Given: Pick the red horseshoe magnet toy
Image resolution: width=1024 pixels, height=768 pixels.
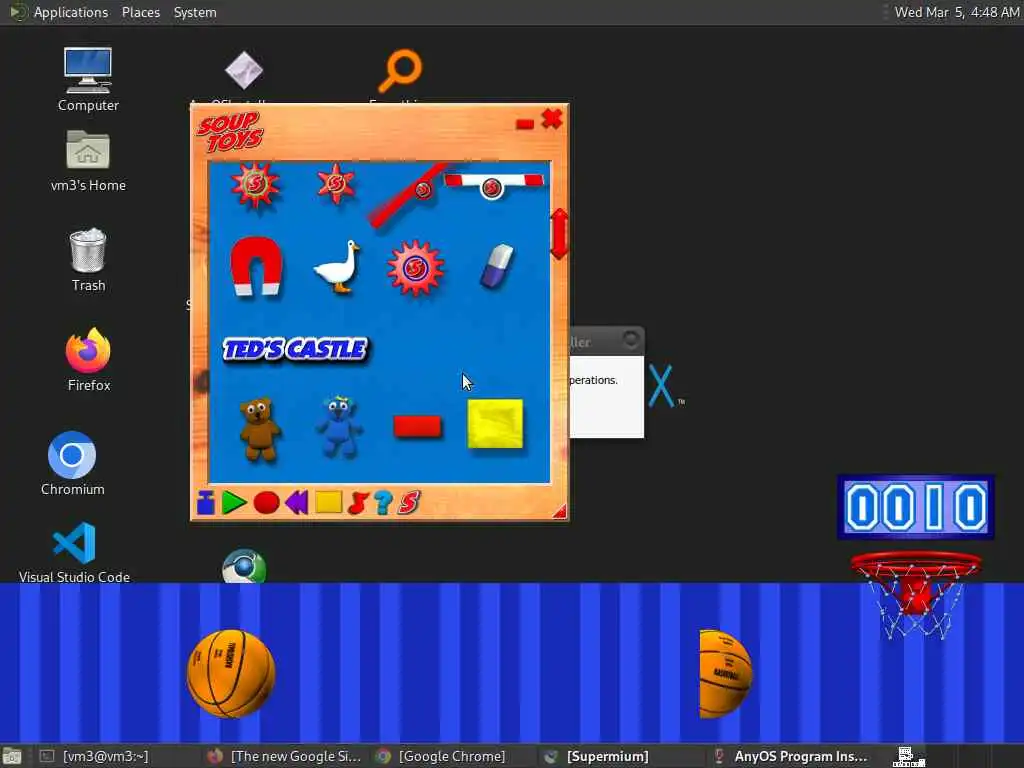Looking at the screenshot, I should tap(257, 266).
